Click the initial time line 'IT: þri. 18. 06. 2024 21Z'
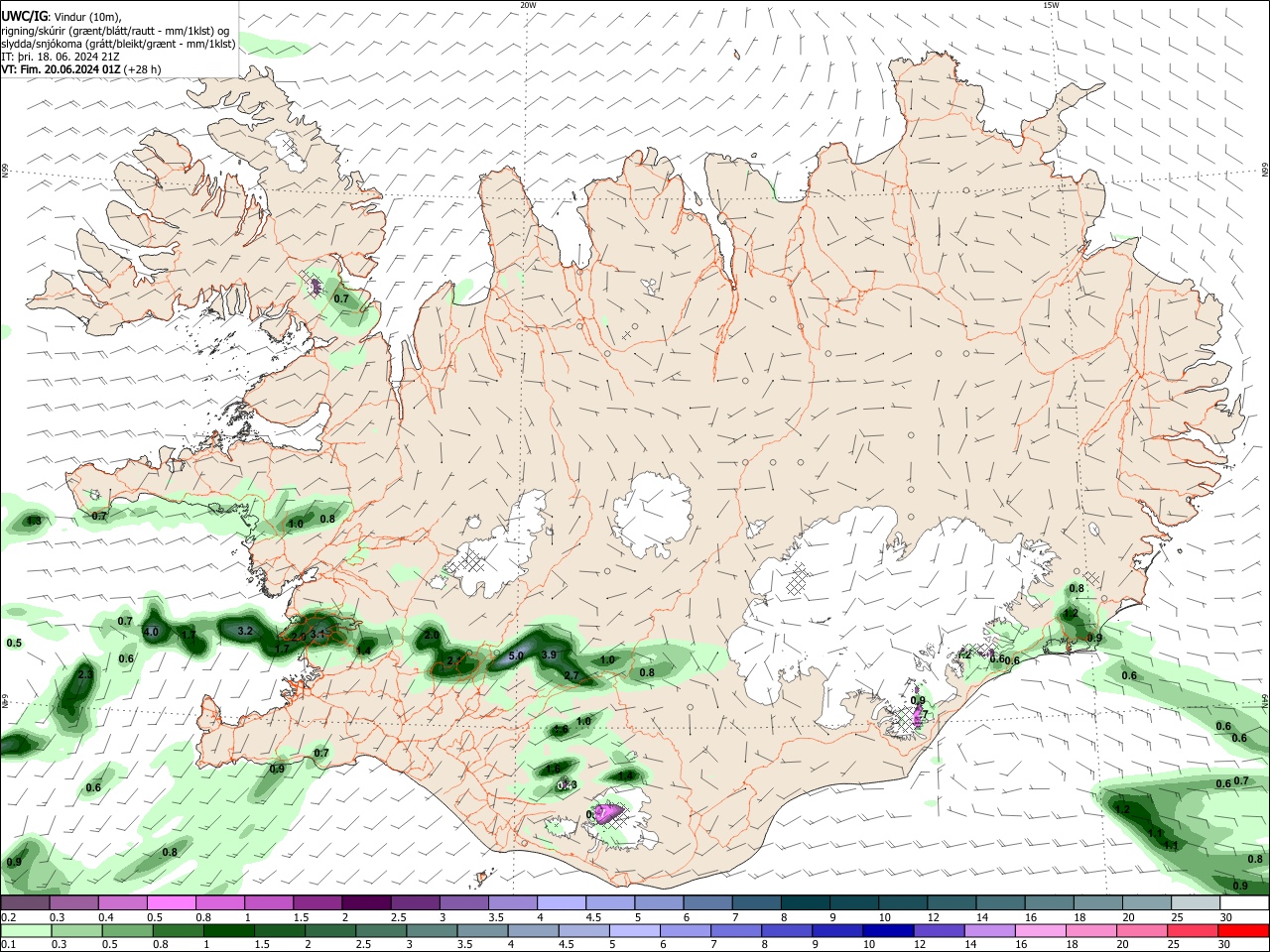Screen dimensions: 1270x952 61,57
